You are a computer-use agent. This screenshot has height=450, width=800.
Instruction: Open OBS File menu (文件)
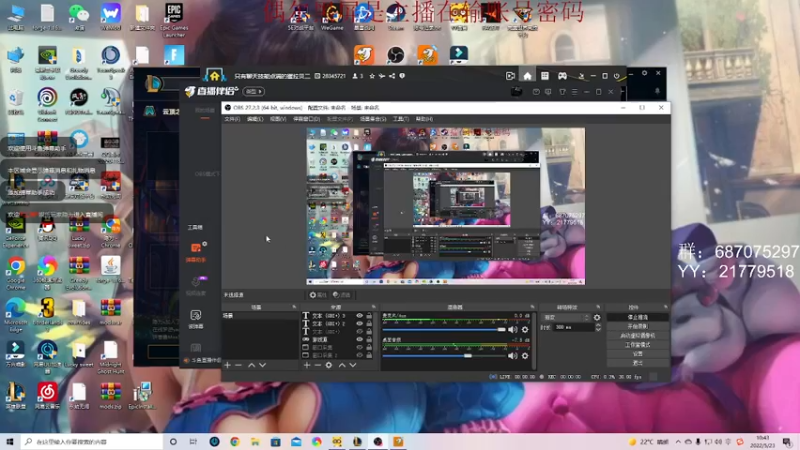pos(232,119)
